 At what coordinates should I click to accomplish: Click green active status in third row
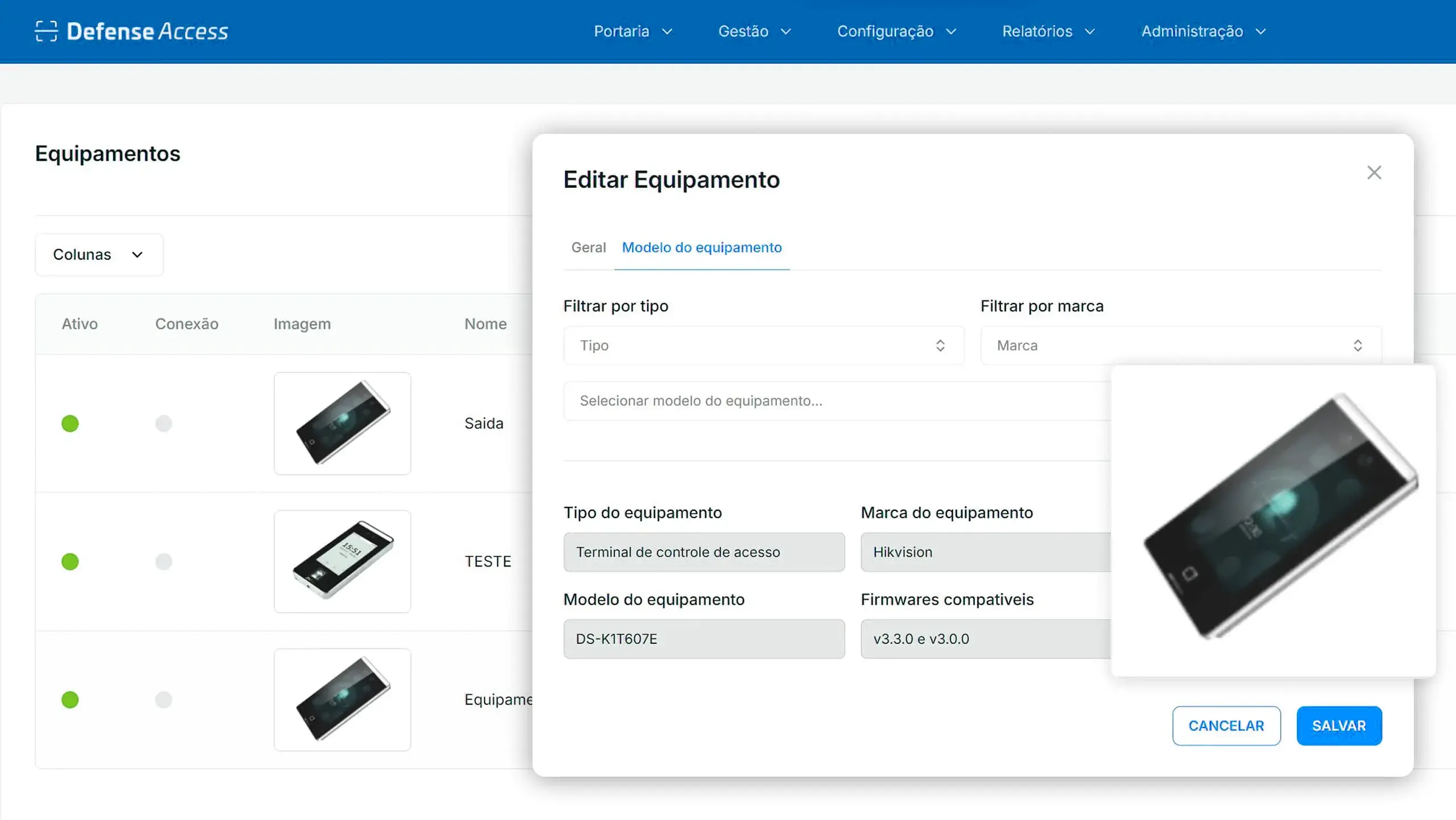[70, 699]
